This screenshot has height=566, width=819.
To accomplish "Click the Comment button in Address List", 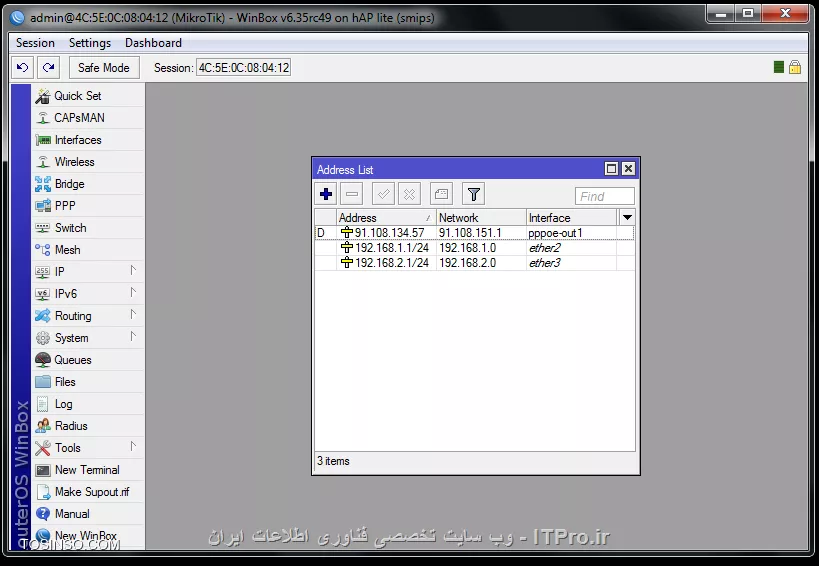I will pyautogui.click(x=441, y=194).
